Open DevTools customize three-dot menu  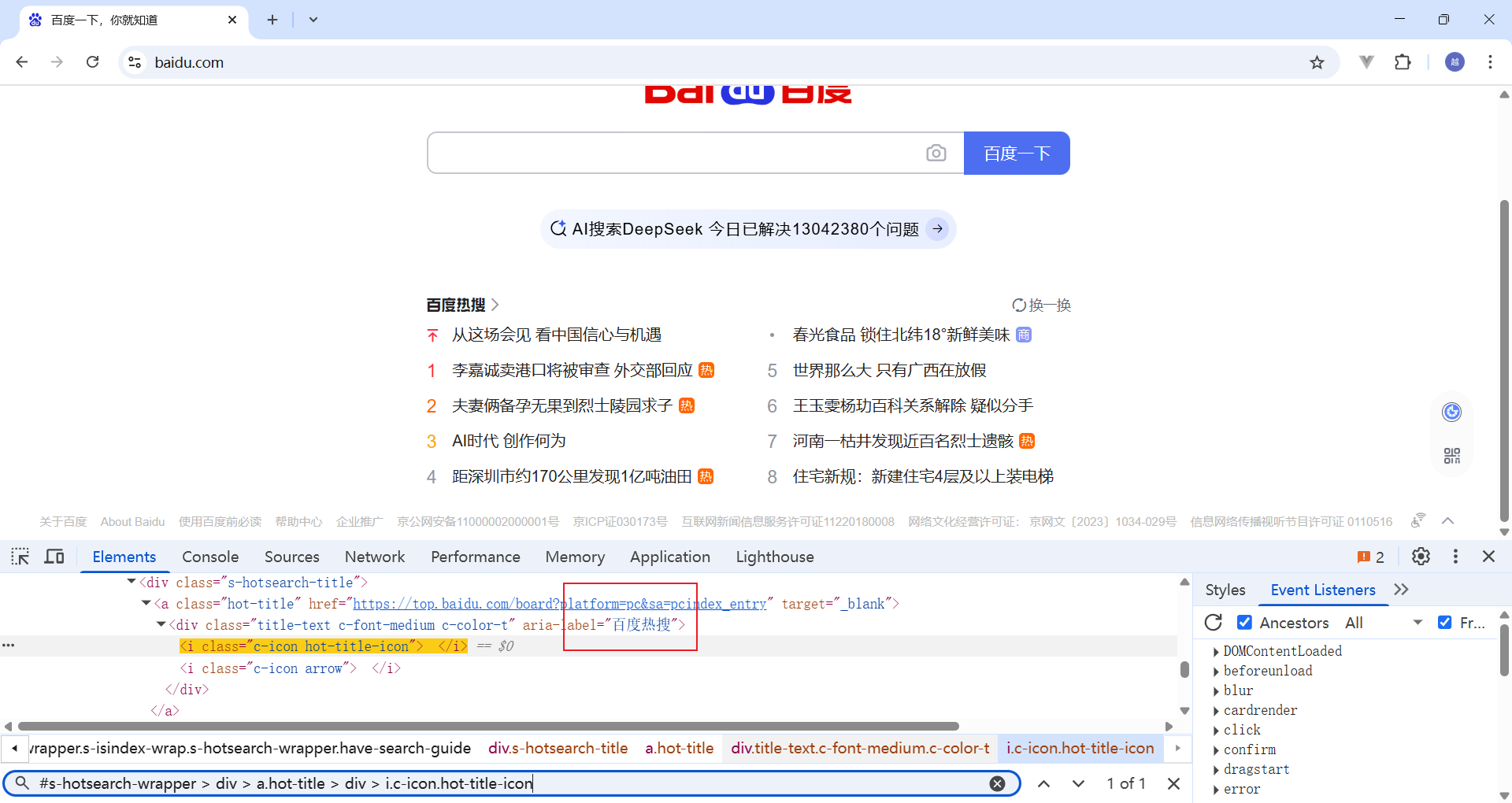(1455, 557)
